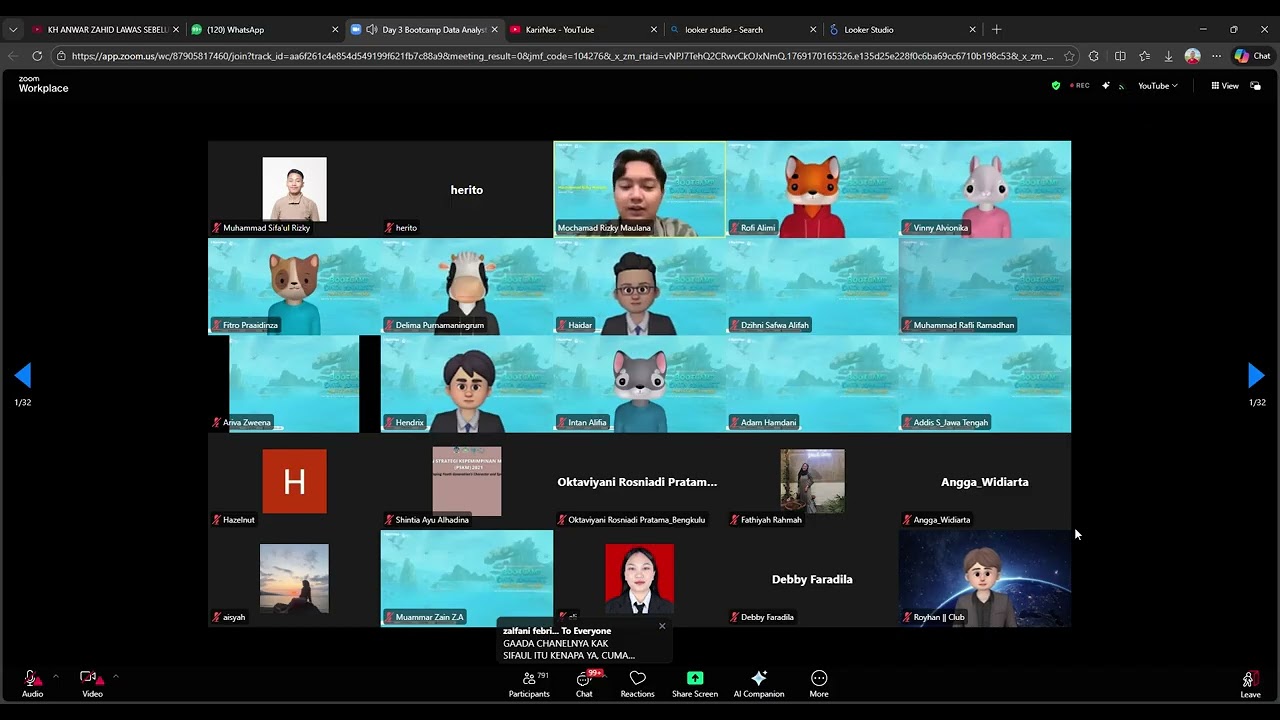Open the Participants panel
Screen dimensions: 1280x720
(x=529, y=684)
